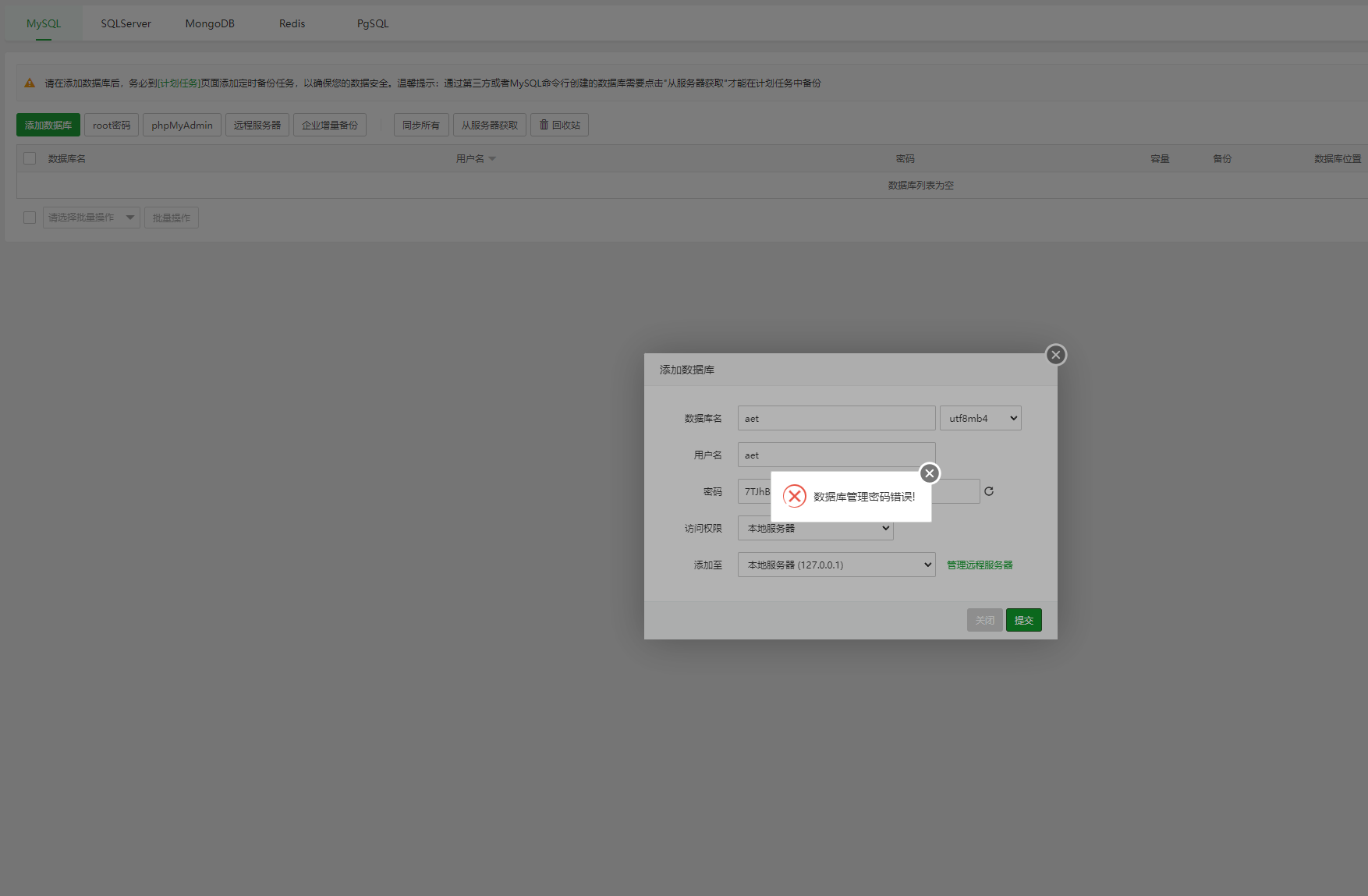
Task: Open the 请选择批量操作 dropdown
Action: (x=91, y=218)
